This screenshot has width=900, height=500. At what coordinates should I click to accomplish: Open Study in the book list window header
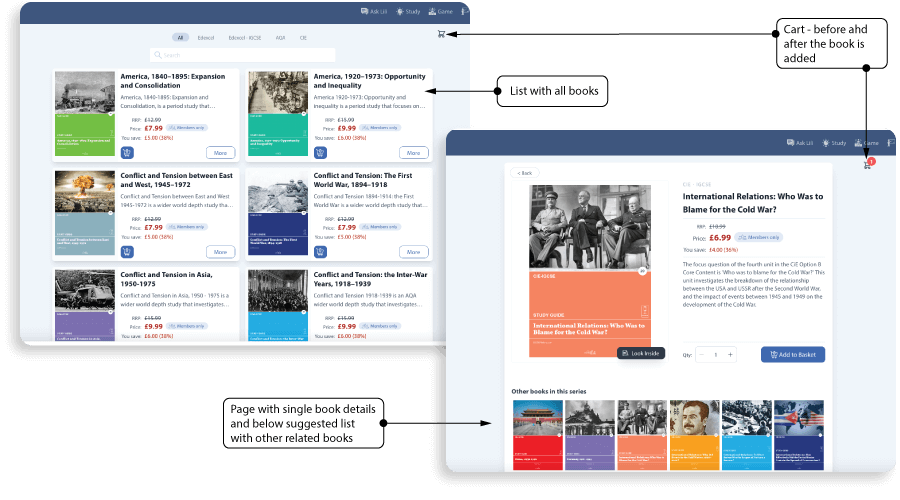408,11
